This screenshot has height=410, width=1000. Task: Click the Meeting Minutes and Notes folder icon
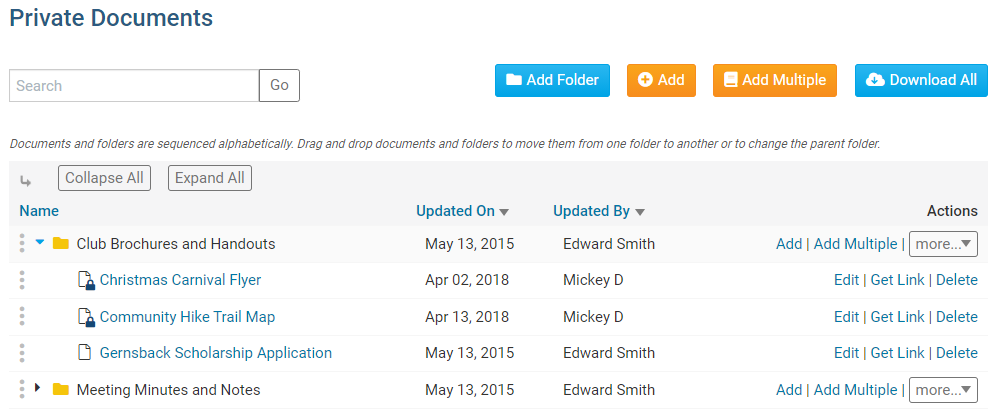tap(61, 390)
